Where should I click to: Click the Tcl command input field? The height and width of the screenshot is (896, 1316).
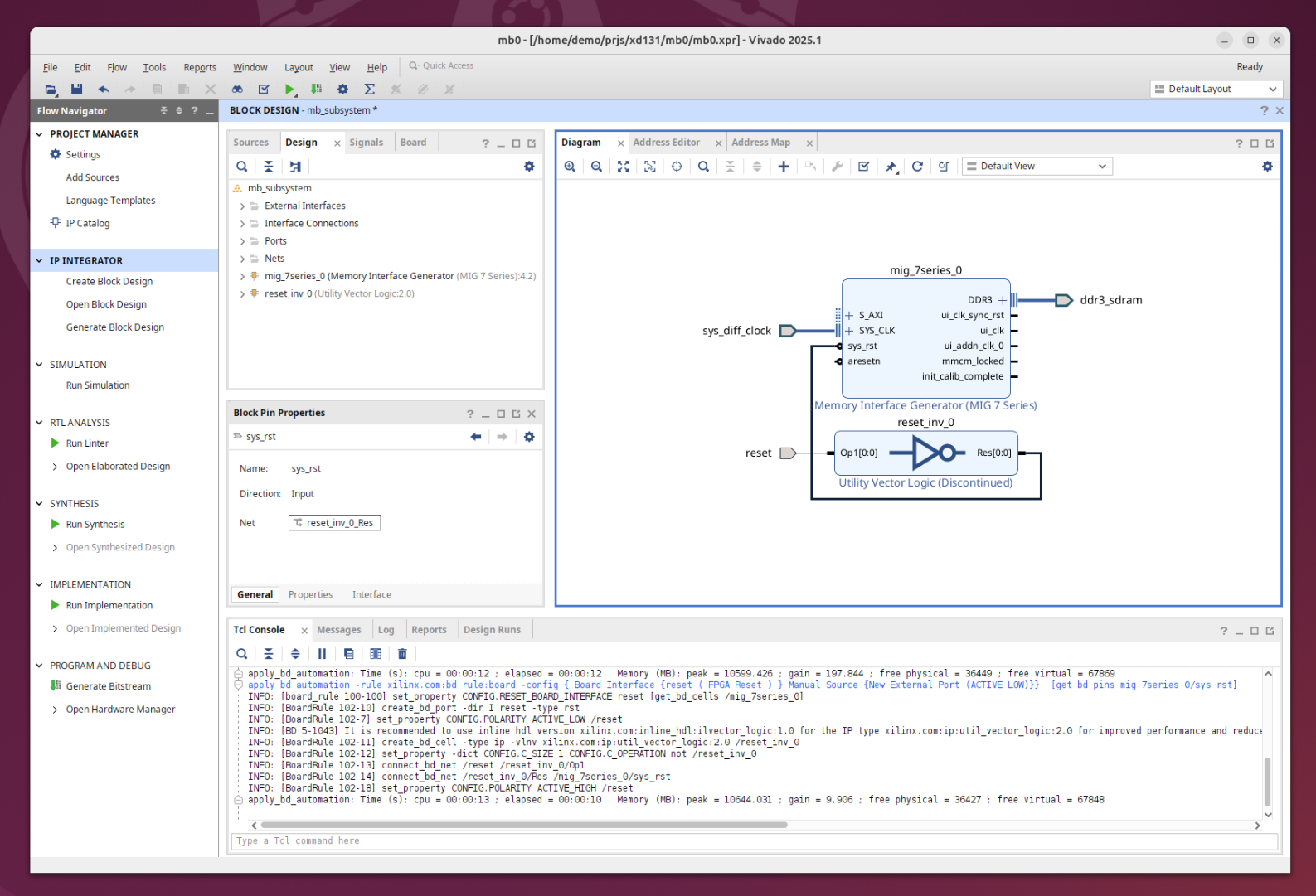tap(746, 841)
